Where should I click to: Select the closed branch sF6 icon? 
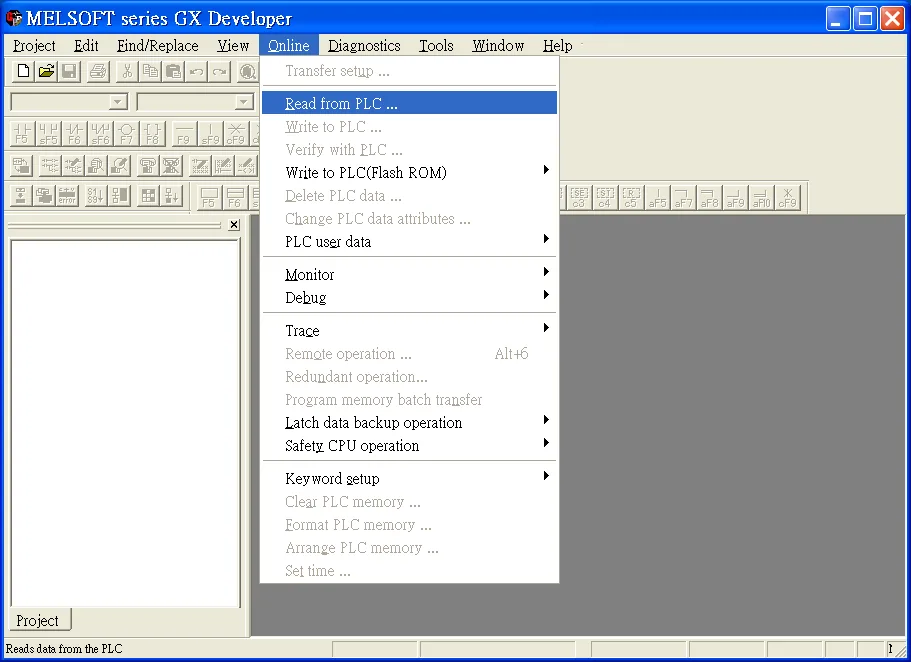pos(101,134)
